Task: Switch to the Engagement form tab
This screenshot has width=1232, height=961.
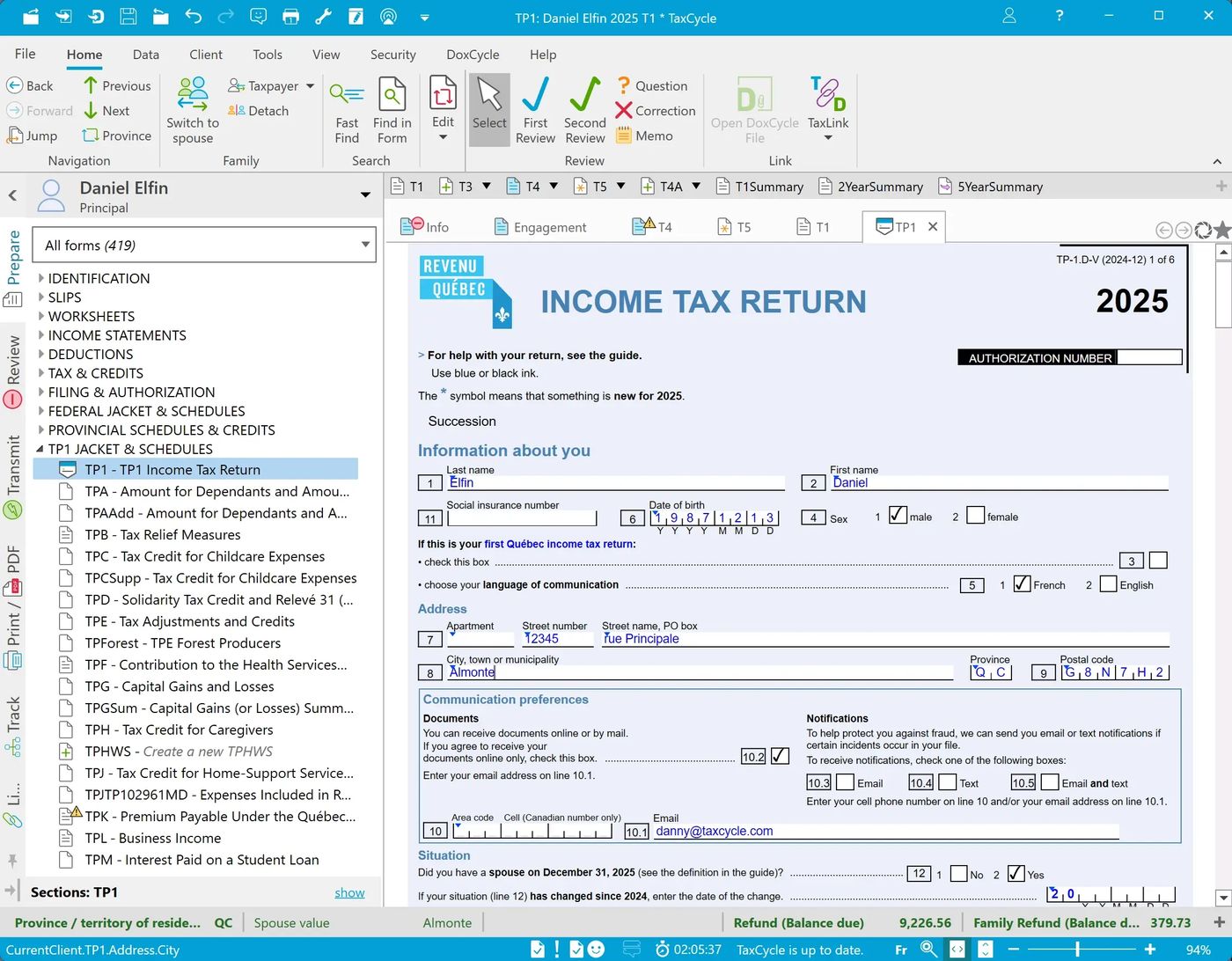Action: [x=540, y=227]
